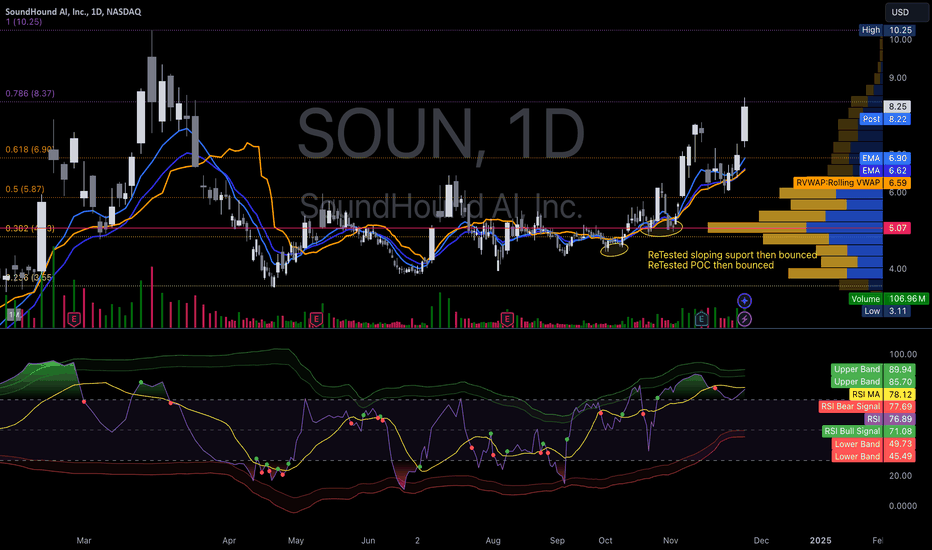Click the Lower Band 45.49 label
932x550 pixels.
tap(873, 457)
